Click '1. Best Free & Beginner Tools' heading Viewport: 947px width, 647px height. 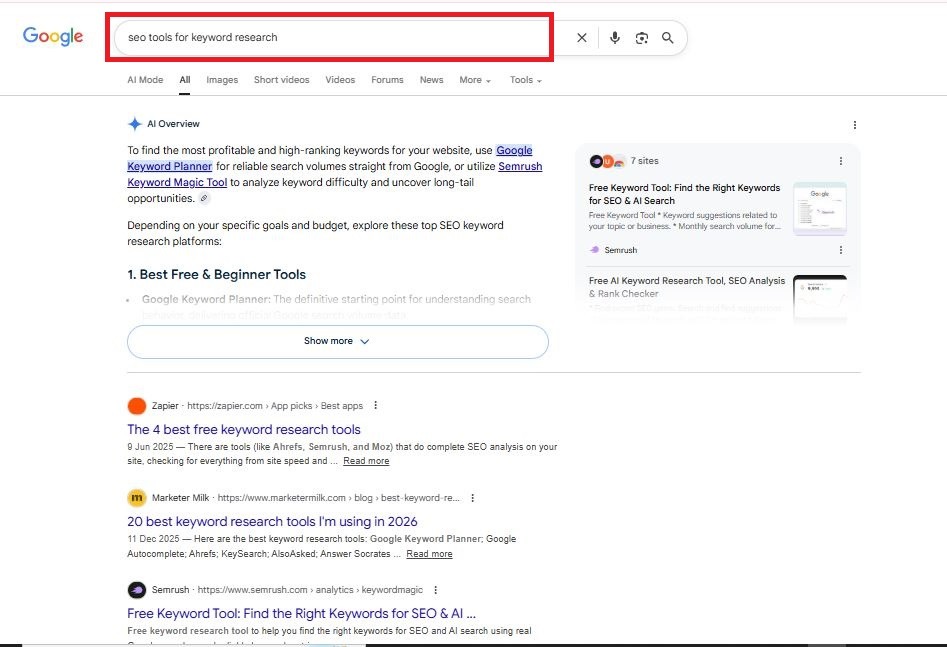pos(216,275)
